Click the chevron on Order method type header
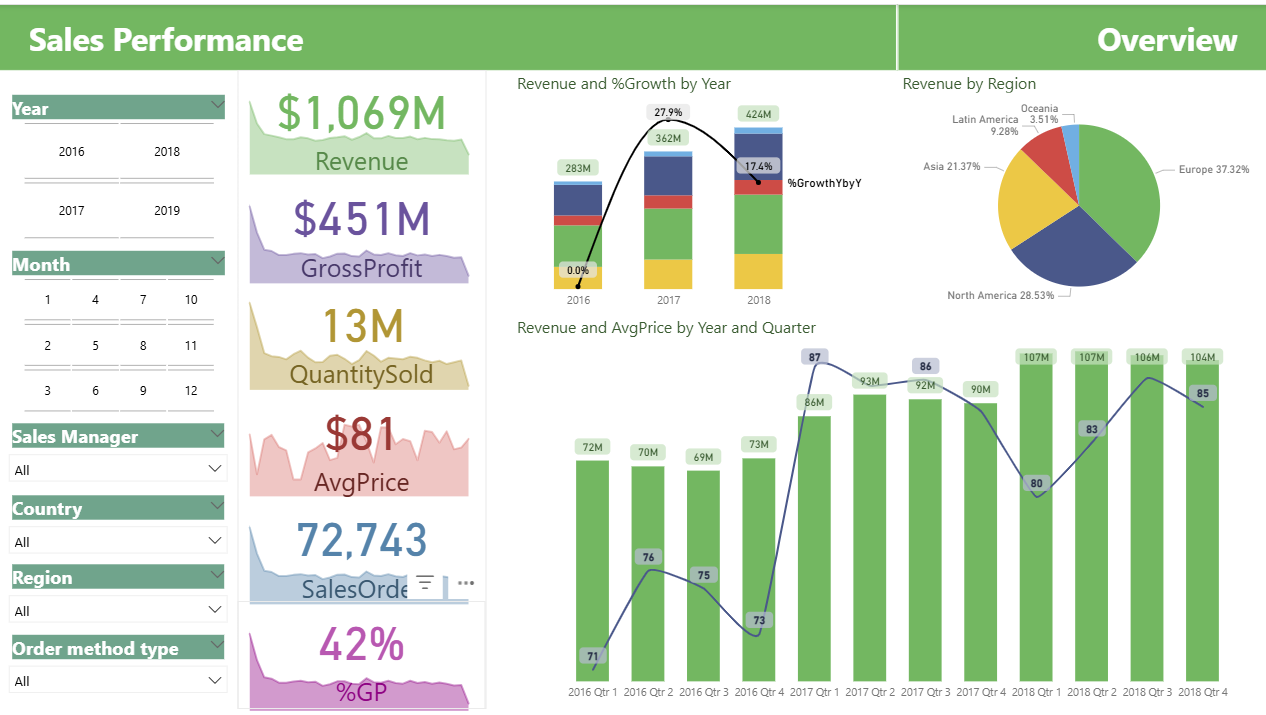The width and height of the screenshot is (1266, 715). click(217, 644)
